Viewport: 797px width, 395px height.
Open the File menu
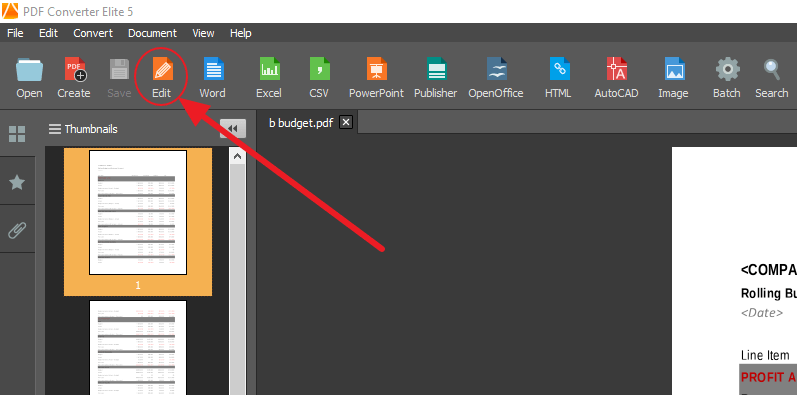coord(15,33)
